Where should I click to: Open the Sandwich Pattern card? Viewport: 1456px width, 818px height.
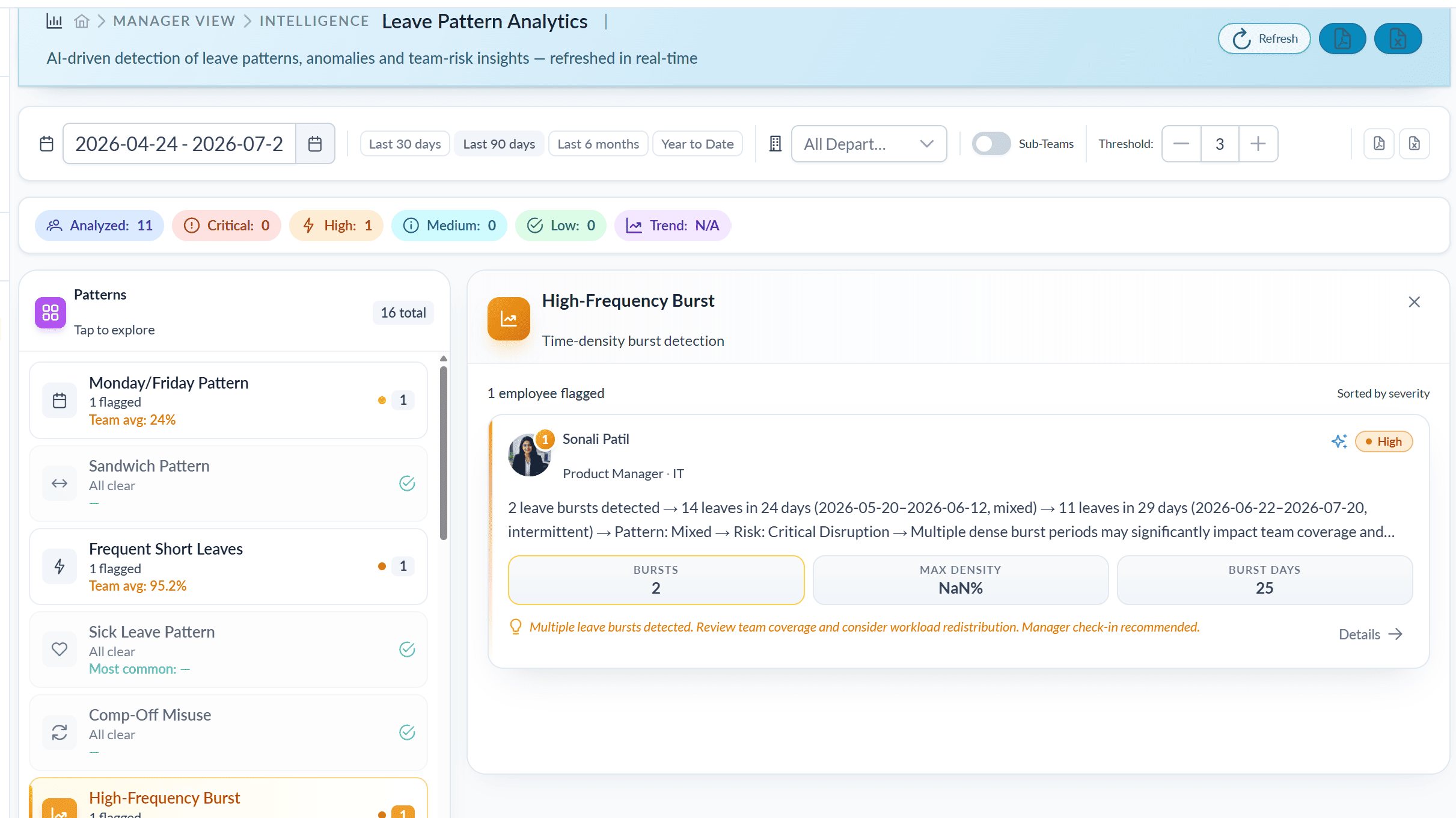coord(228,484)
